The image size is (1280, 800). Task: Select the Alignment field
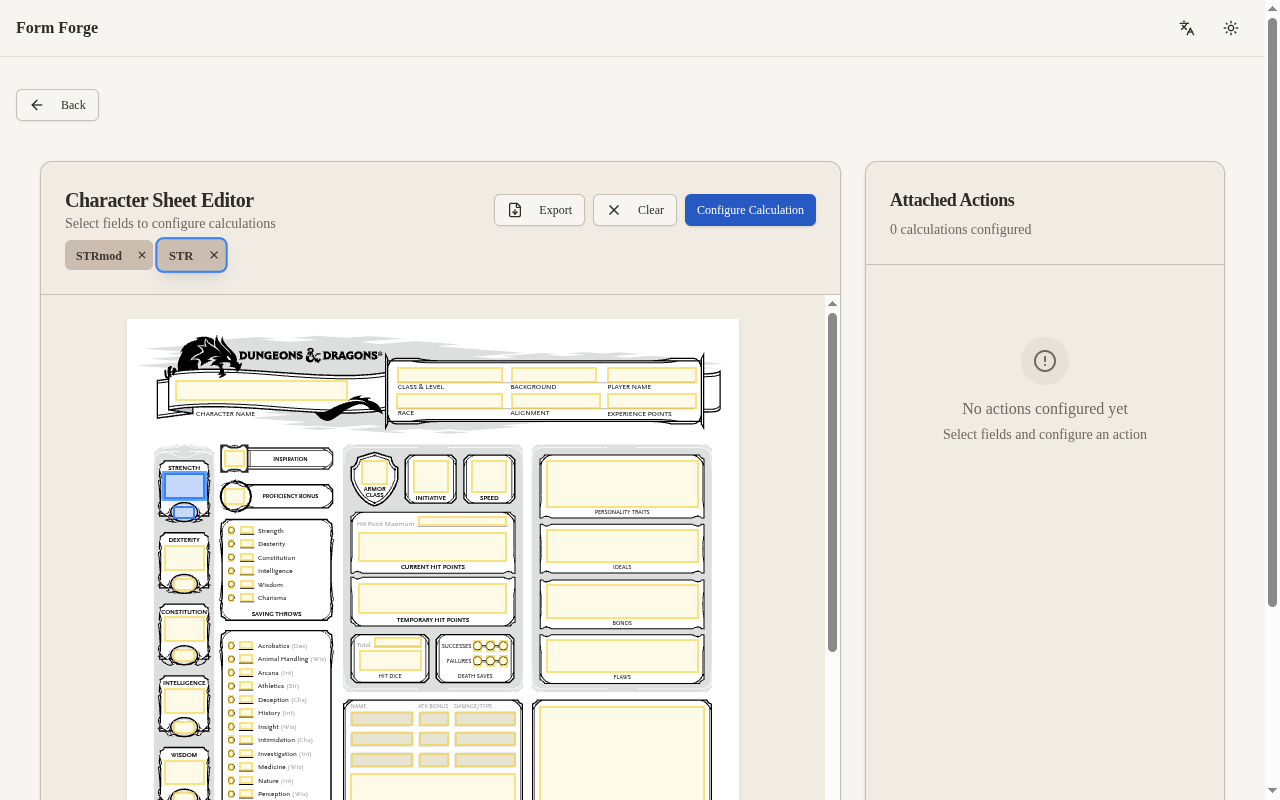click(x=555, y=401)
